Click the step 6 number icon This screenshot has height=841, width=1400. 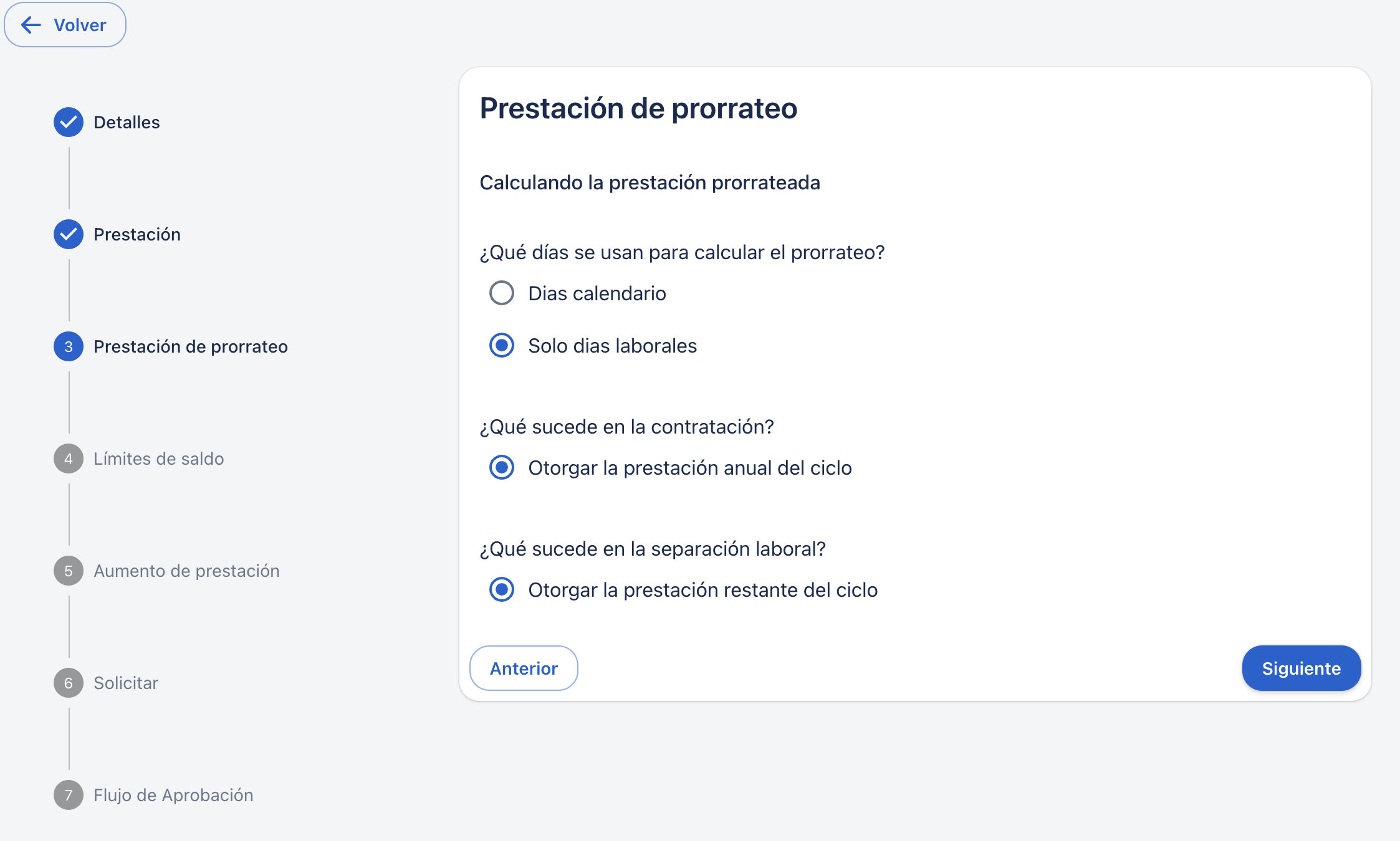[69, 683]
